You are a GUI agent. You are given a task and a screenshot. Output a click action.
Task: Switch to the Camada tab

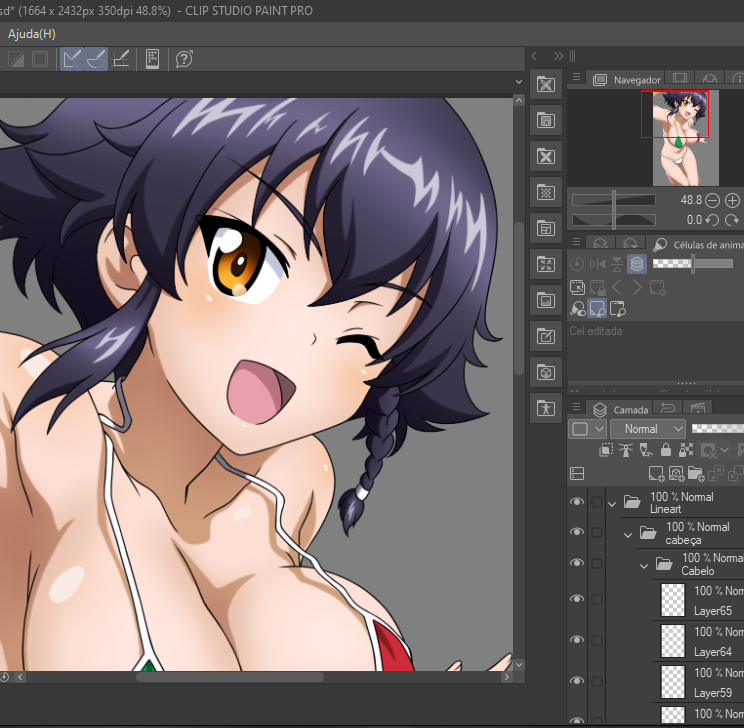tap(620, 409)
